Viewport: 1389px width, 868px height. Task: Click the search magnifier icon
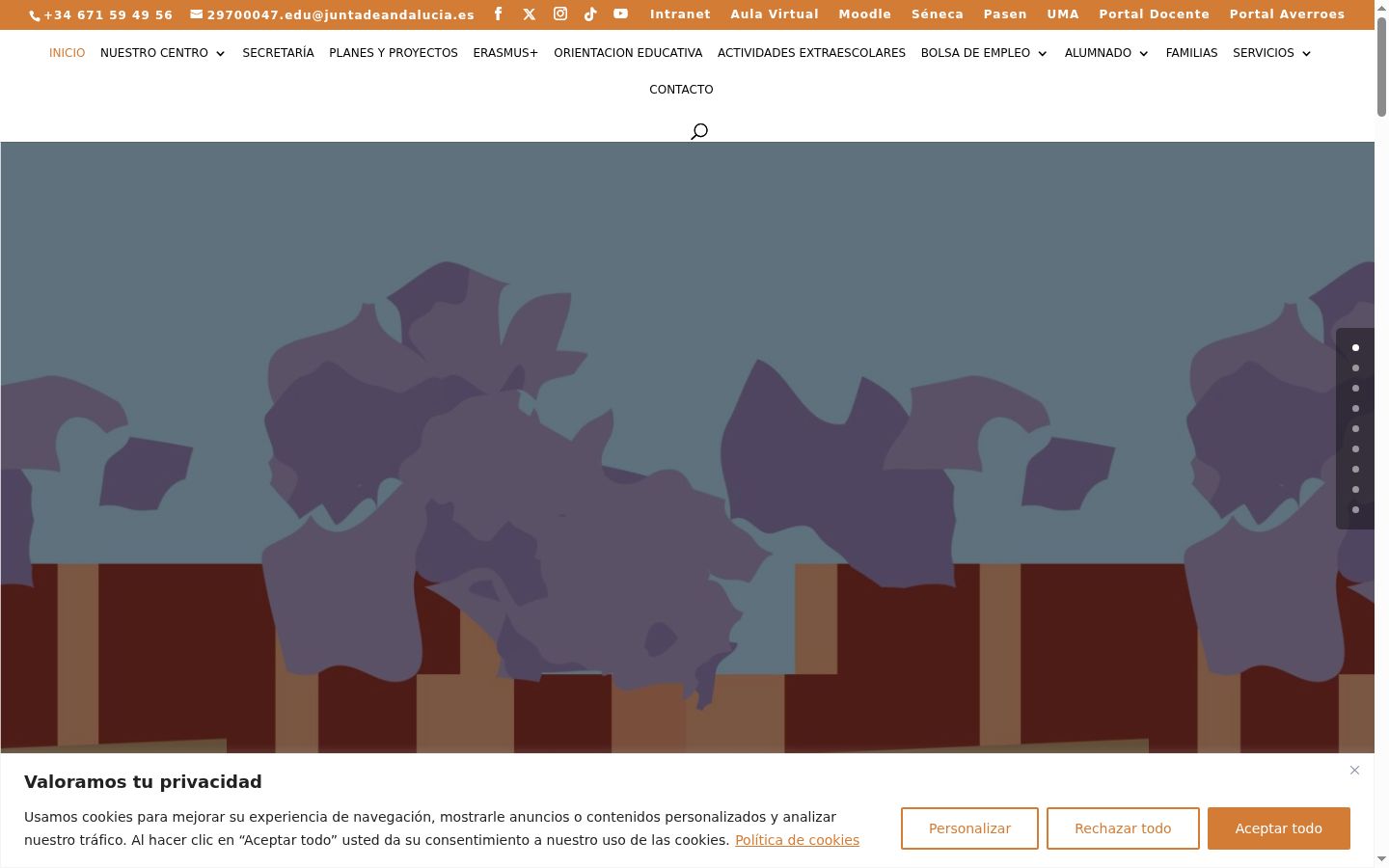pyautogui.click(x=699, y=131)
